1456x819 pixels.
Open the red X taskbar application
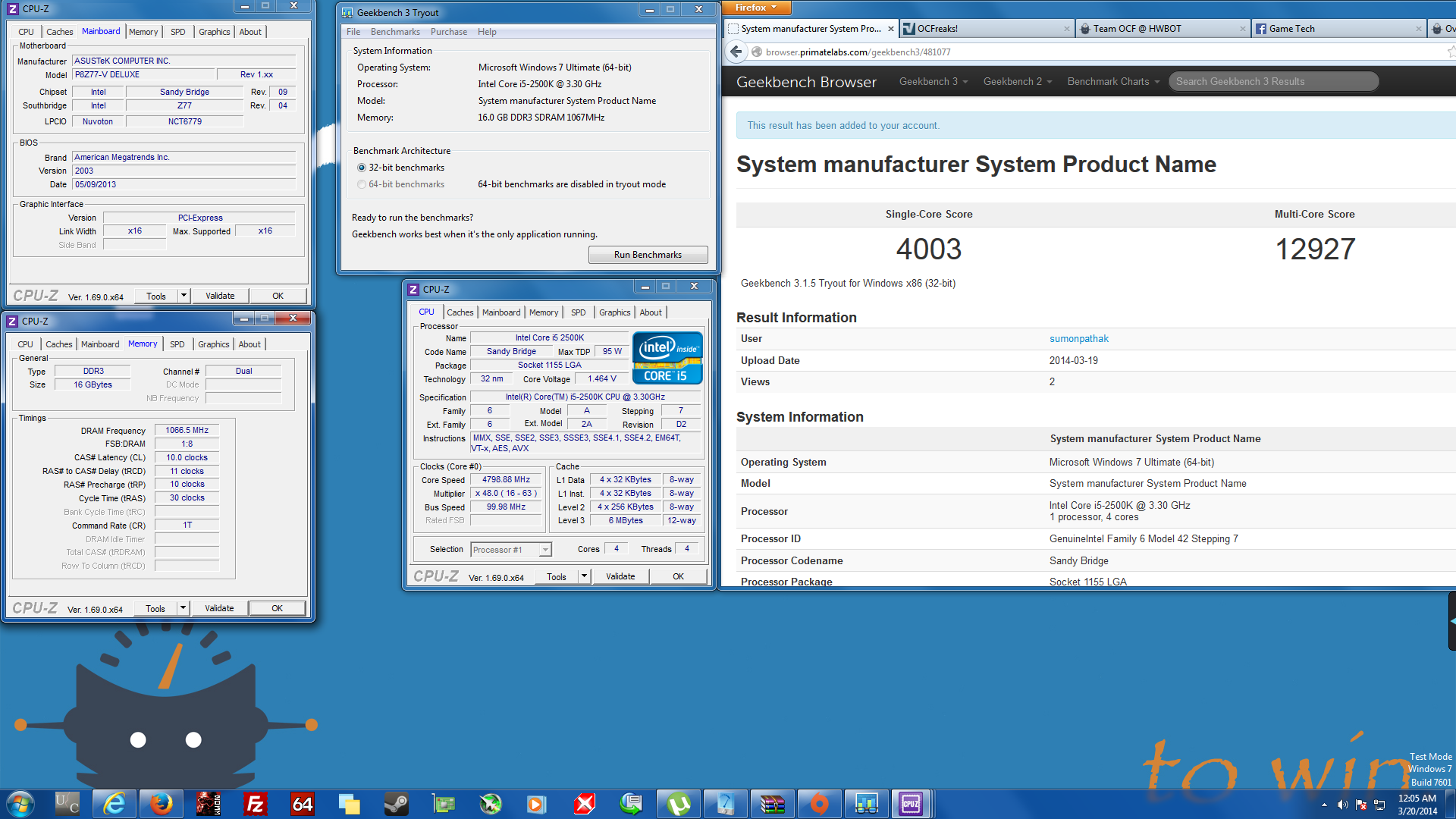click(x=585, y=804)
